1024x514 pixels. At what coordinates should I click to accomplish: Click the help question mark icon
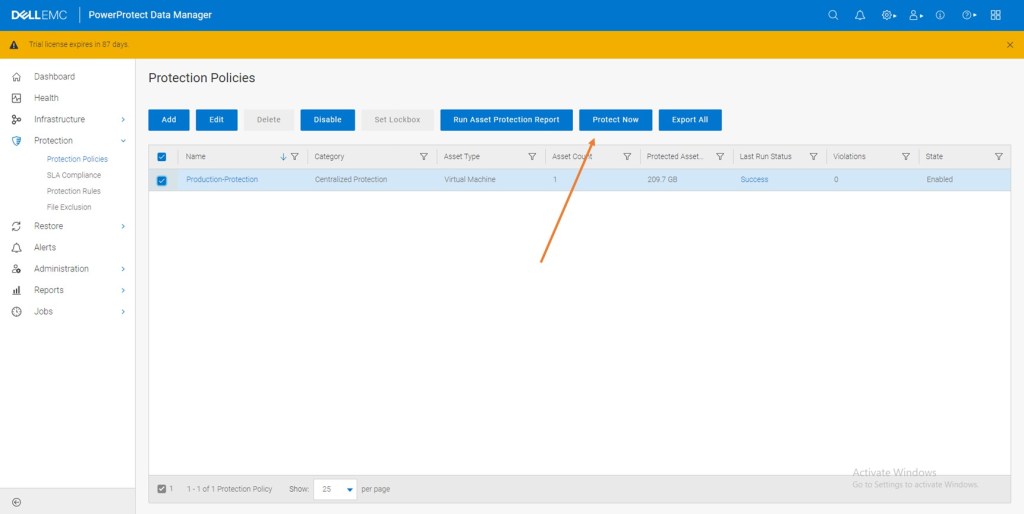968,15
